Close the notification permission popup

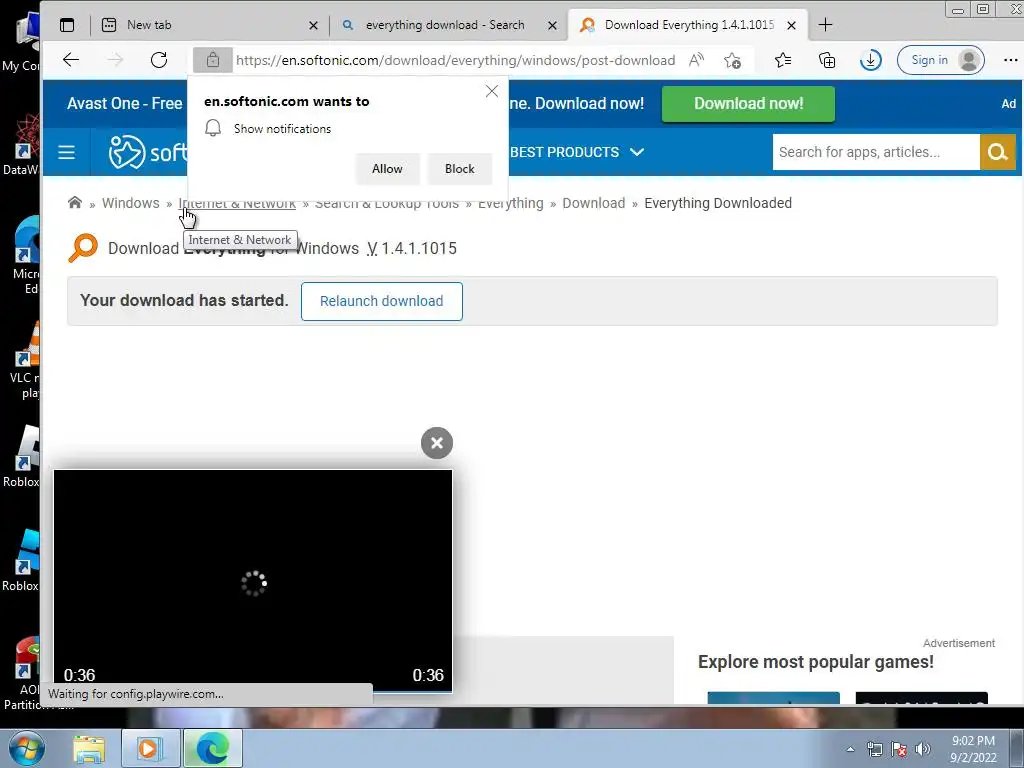point(492,91)
